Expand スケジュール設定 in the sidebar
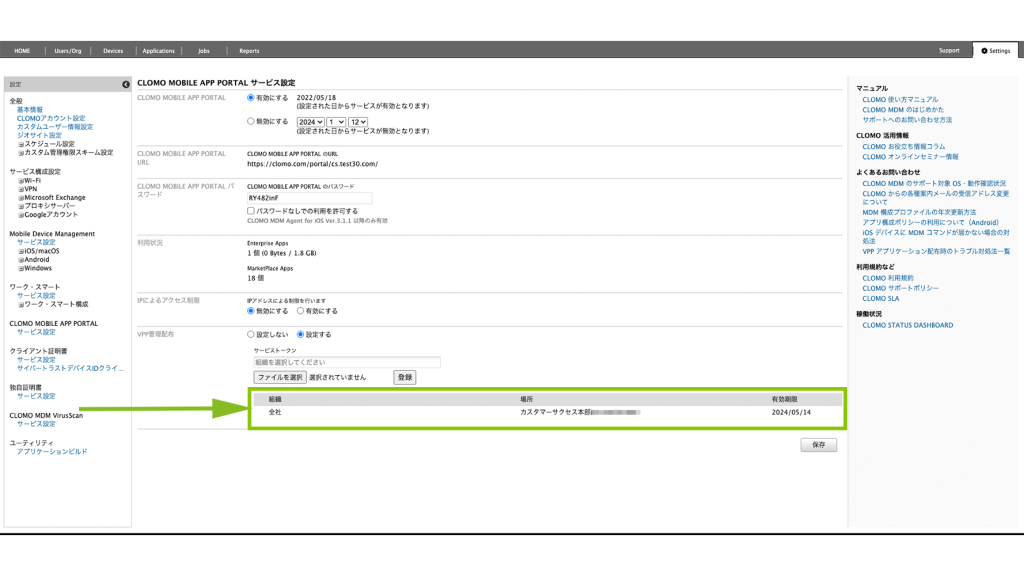Viewport: 1024px width, 576px height. [x=21, y=144]
